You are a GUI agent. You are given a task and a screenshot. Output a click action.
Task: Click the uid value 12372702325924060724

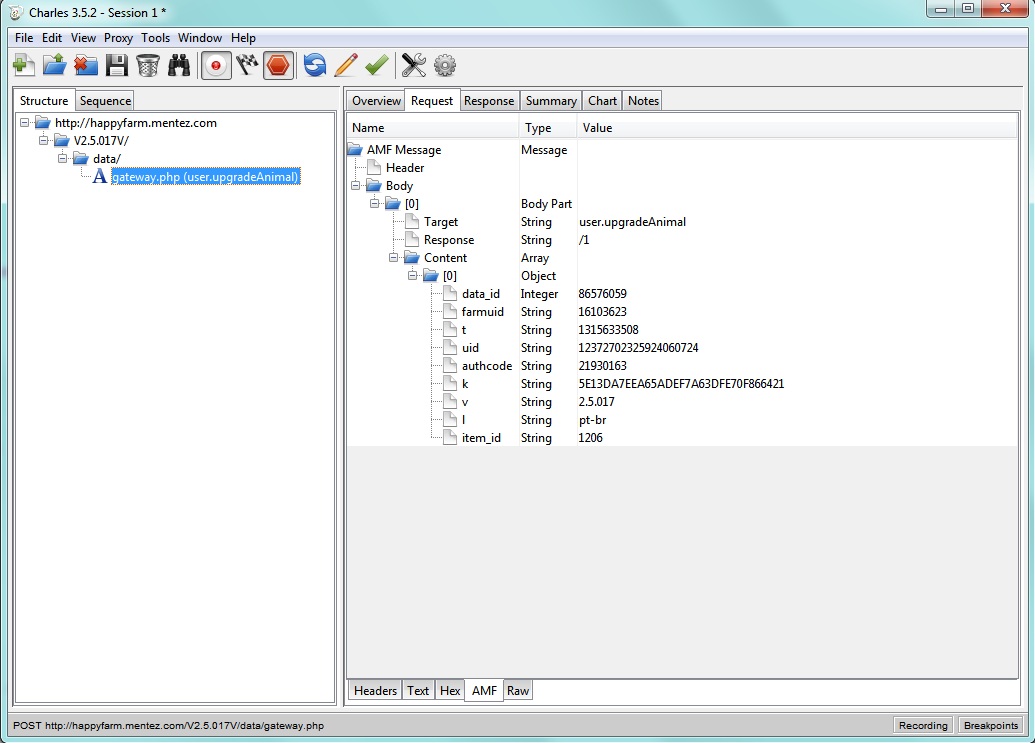click(638, 348)
